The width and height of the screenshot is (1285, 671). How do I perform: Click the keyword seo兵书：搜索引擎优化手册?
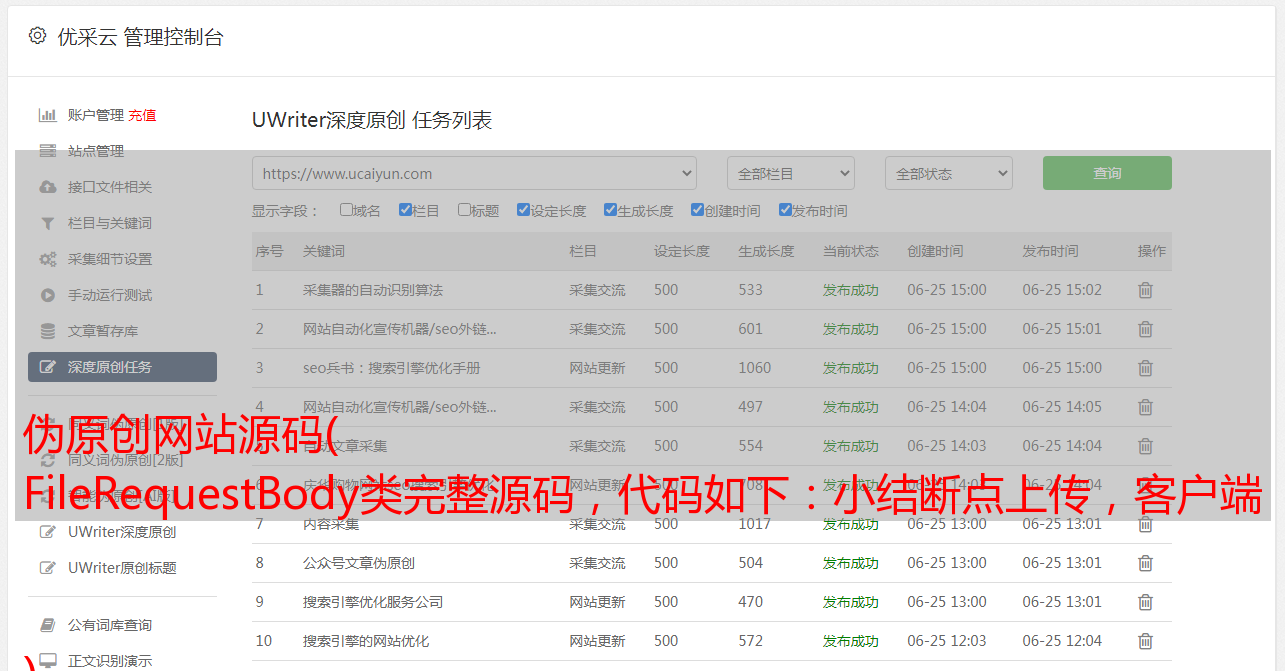[392, 368]
